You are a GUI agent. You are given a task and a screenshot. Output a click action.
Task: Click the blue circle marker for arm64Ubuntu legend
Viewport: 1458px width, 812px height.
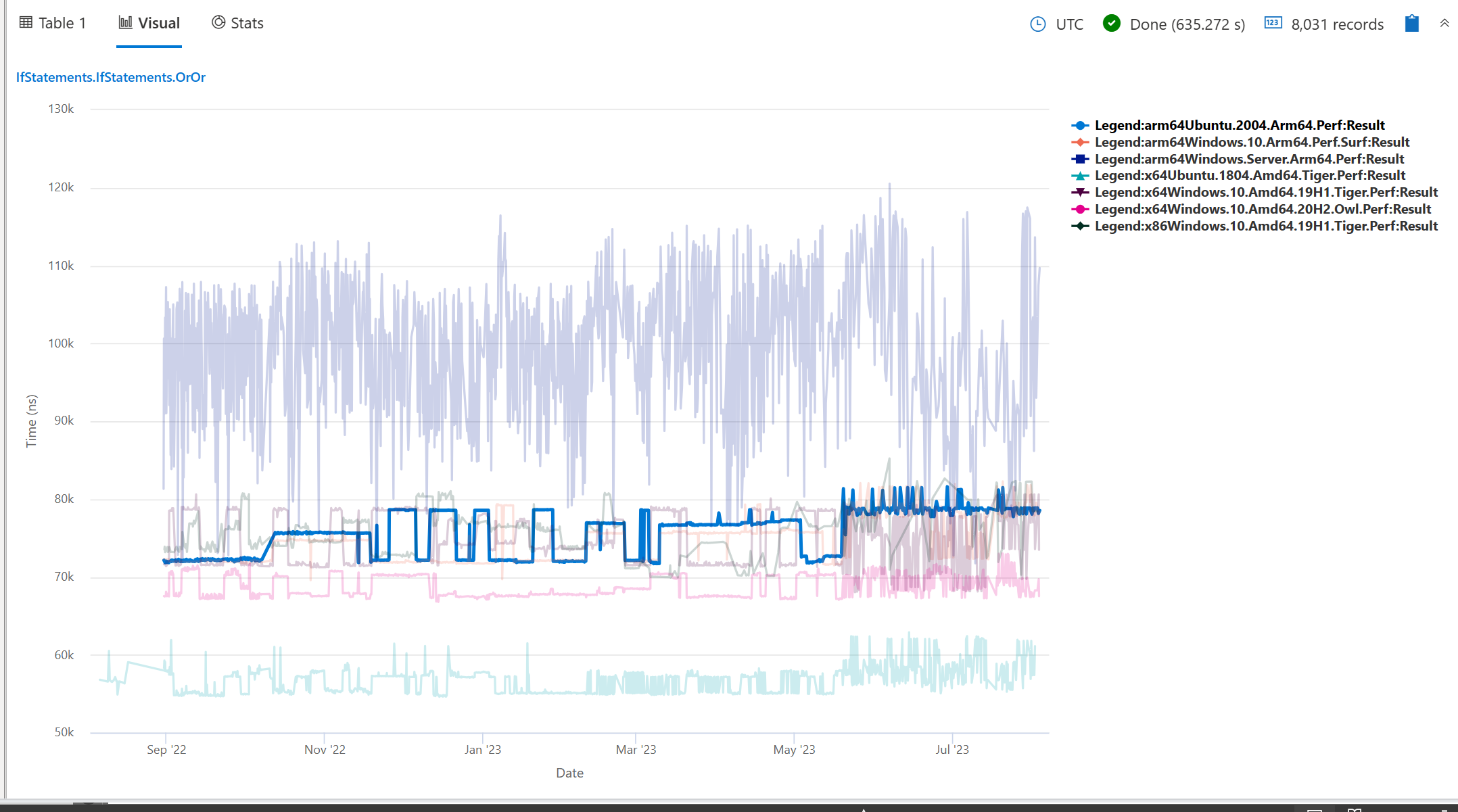(1080, 125)
